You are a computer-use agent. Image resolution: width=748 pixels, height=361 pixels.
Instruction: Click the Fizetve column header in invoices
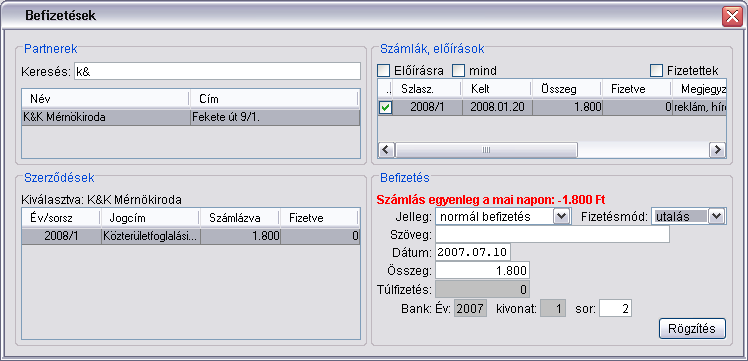point(637,89)
